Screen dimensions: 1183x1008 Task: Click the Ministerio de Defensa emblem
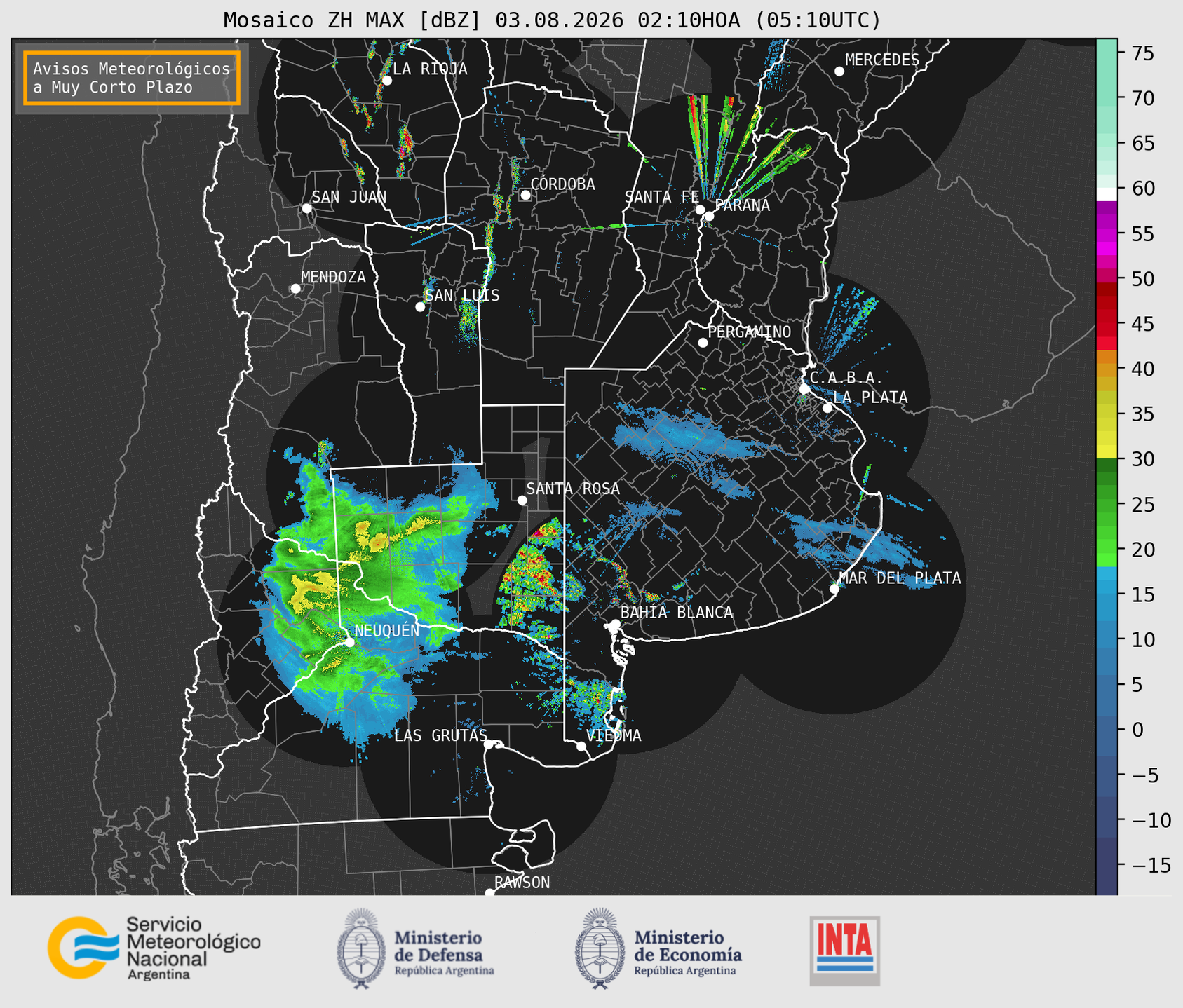[x=361, y=948]
